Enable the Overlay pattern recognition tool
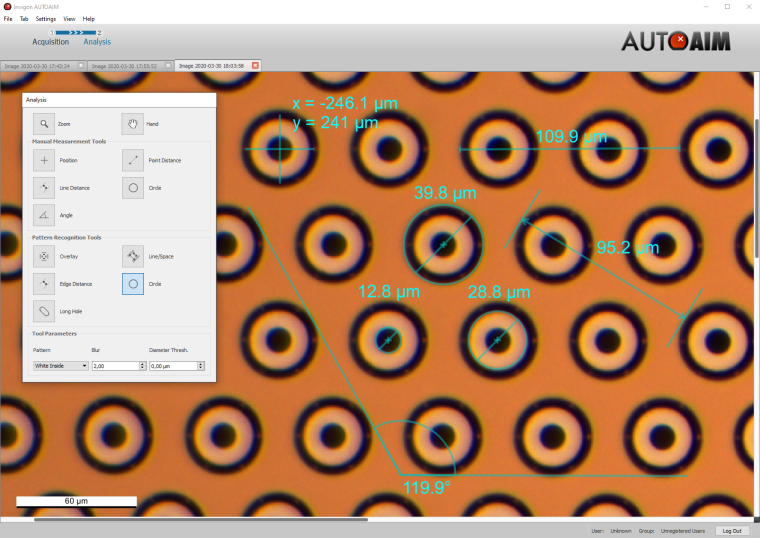Viewport: 760px width, 538px height. coord(44,257)
